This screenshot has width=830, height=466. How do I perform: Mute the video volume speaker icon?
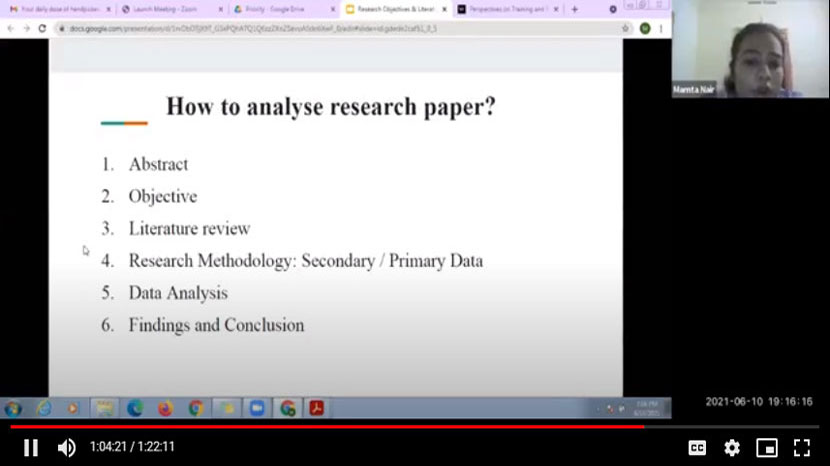(67, 447)
